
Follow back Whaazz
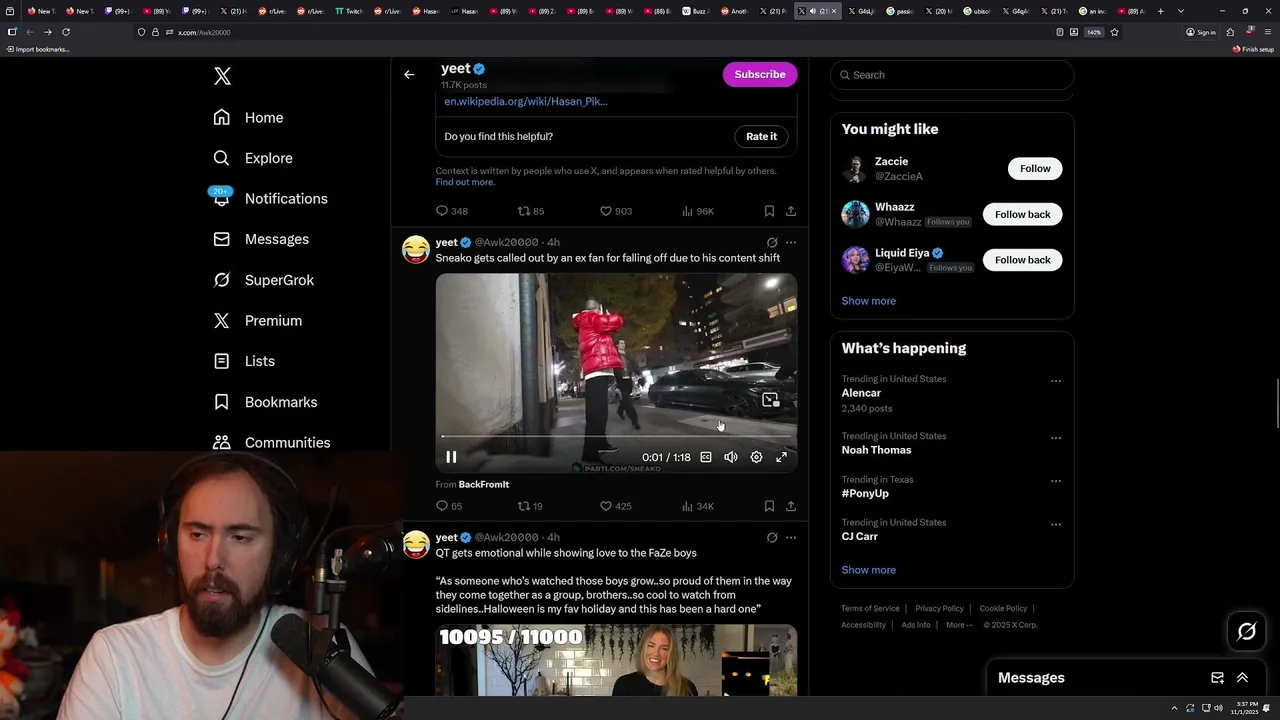(1022, 214)
